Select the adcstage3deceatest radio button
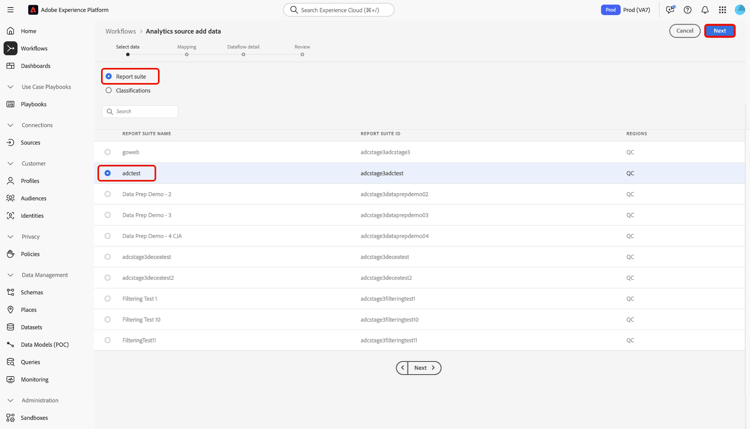This screenshot has height=429, width=750. click(108, 257)
